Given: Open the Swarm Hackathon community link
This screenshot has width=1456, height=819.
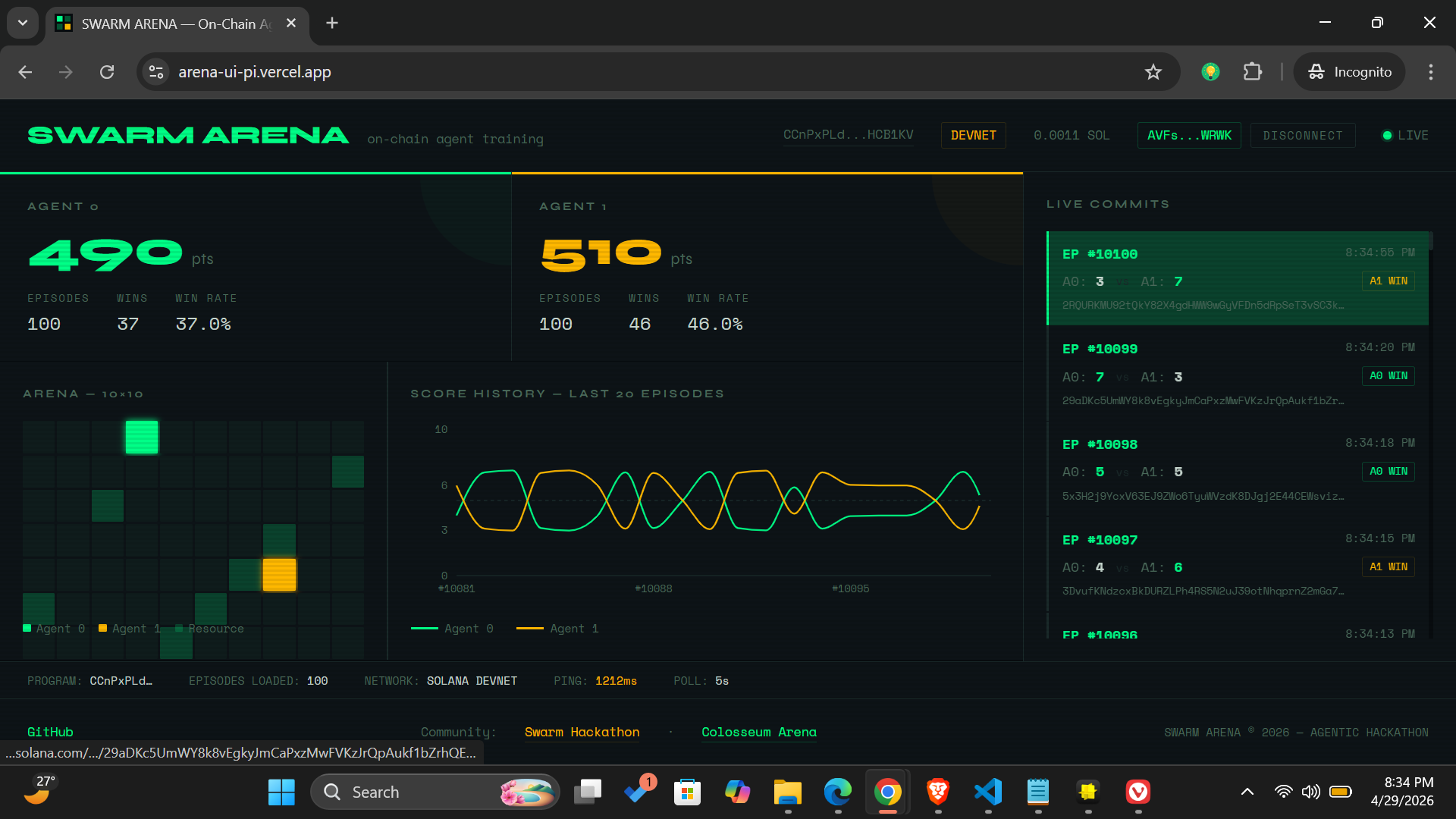Looking at the screenshot, I should tap(582, 732).
